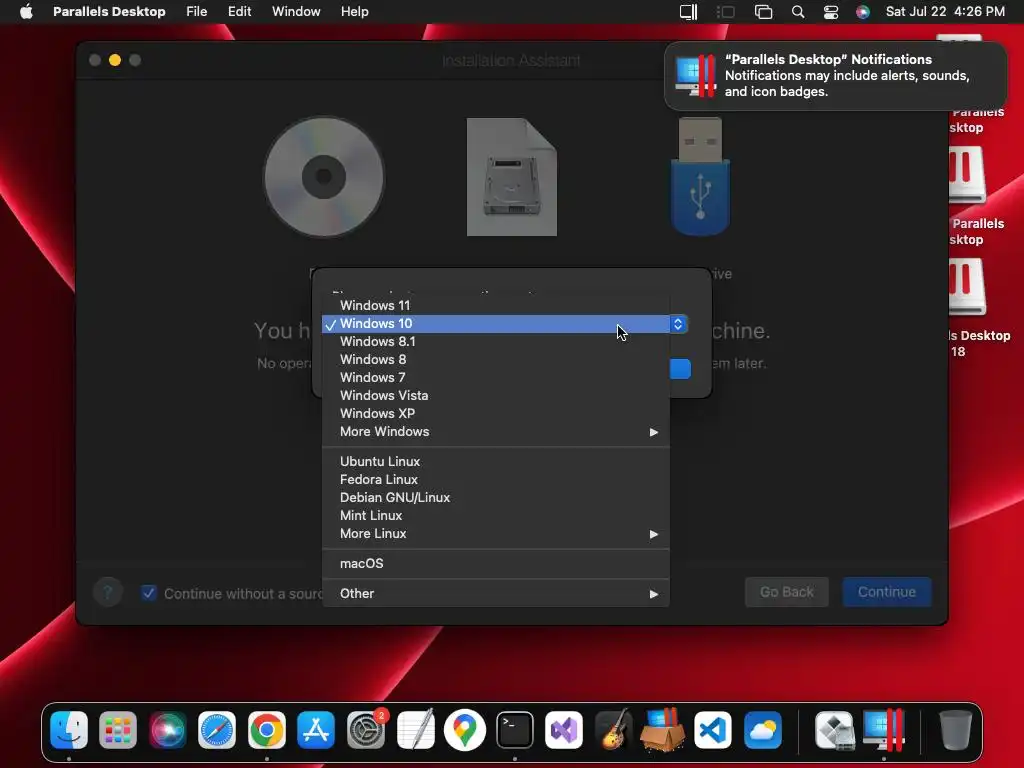Open Terminal from the Dock
Viewport: 1024px width, 768px height.
click(515, 729)
